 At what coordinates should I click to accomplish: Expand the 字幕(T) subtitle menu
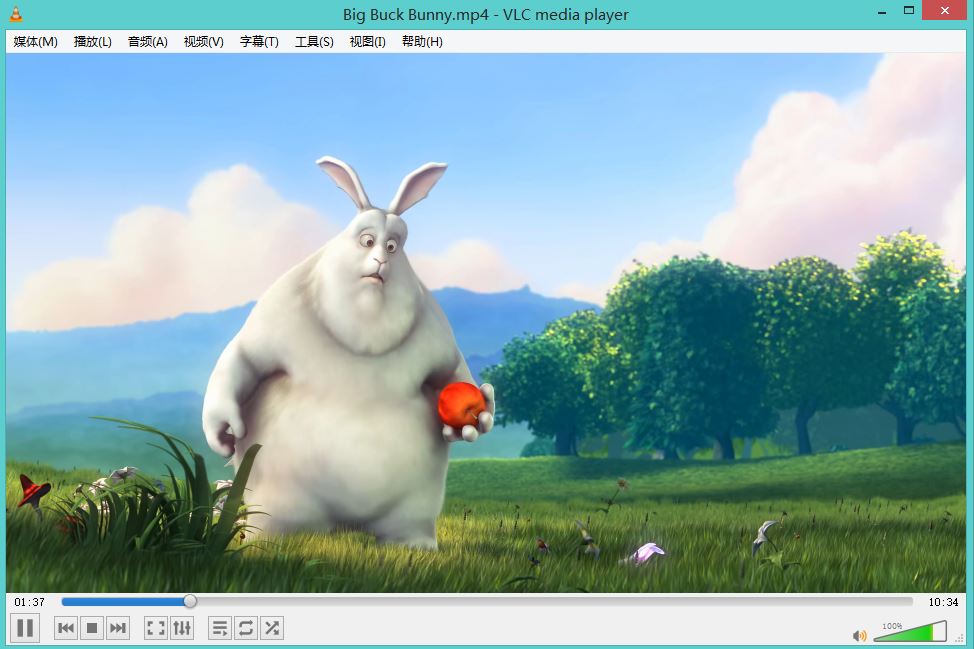[x=259, y=42]
